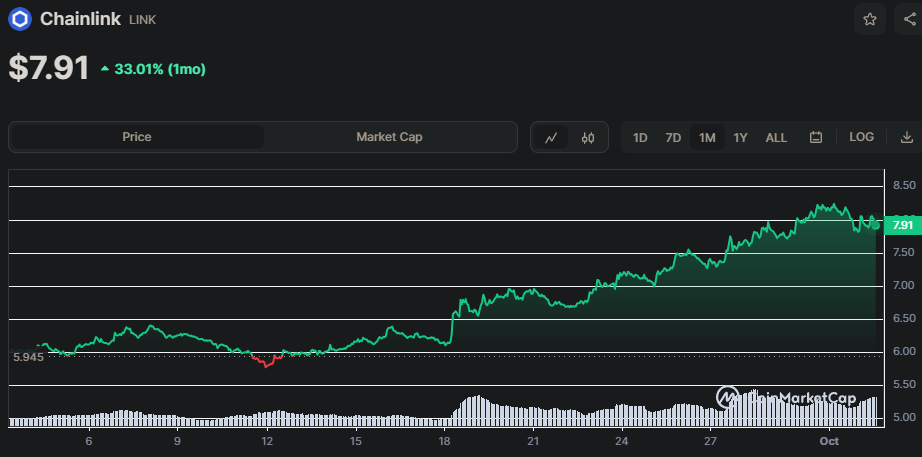Set chart range to 1Y
Image resolution: width=922 pixels, height=457 pixels.
point(740,138)
